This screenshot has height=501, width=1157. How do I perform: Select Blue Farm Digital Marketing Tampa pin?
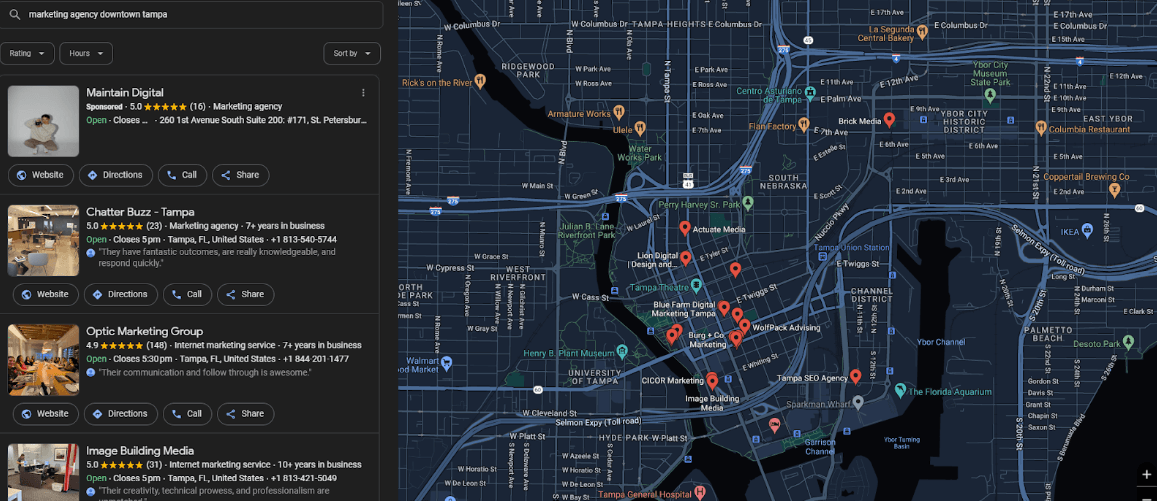[724, 308]
